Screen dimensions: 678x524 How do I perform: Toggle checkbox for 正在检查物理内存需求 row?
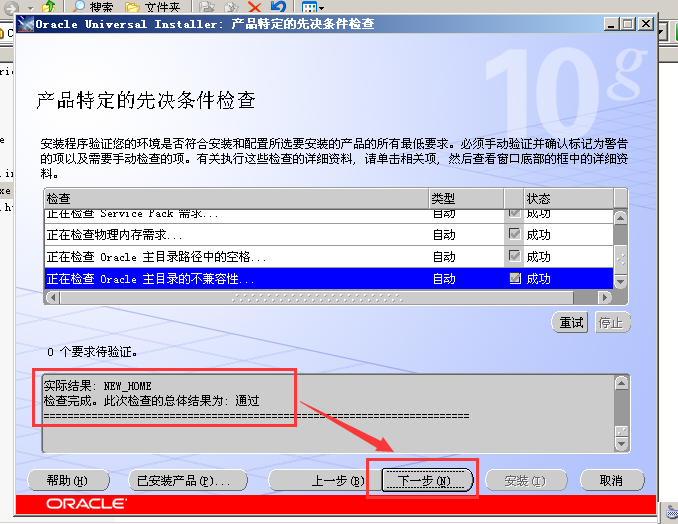click(514, 234)
